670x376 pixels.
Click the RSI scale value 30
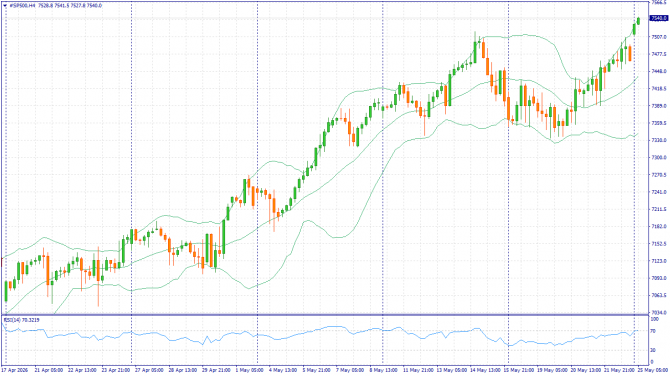(653, 350)
